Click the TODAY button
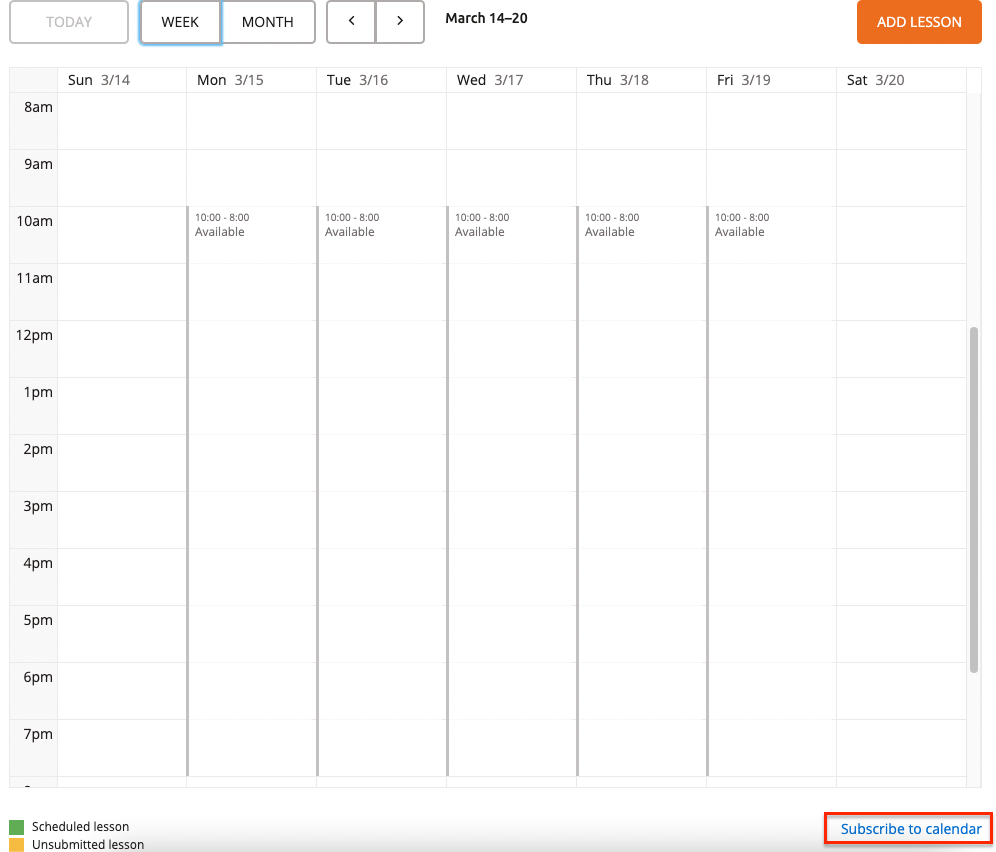The image size is (996, 852). pos(69,22)
